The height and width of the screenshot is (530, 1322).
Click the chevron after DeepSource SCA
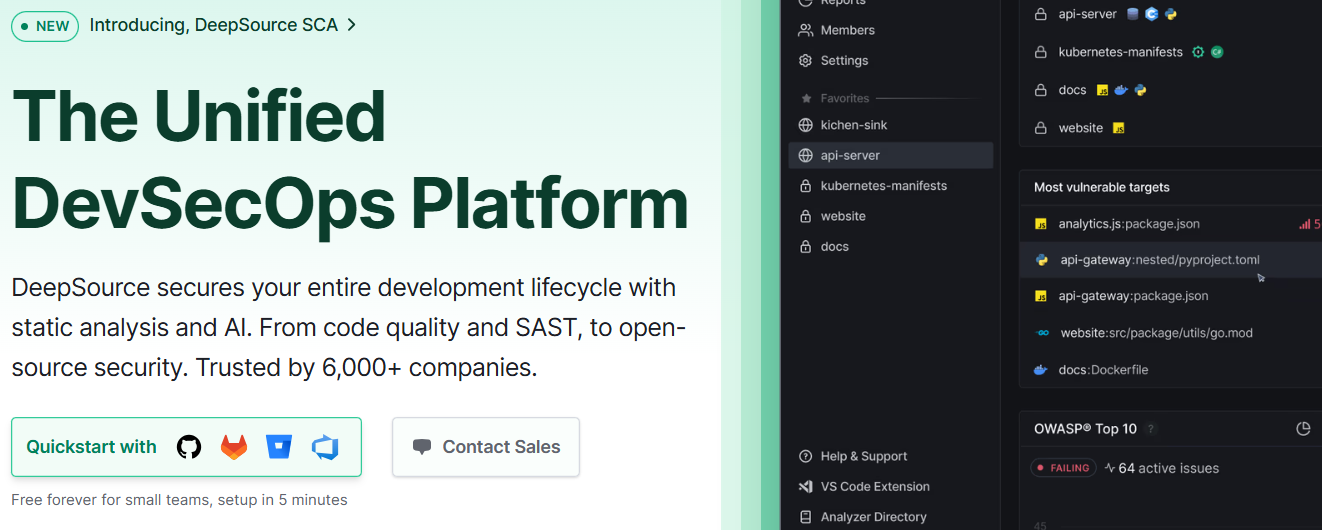pyautogui.click(x=351, y=26)
